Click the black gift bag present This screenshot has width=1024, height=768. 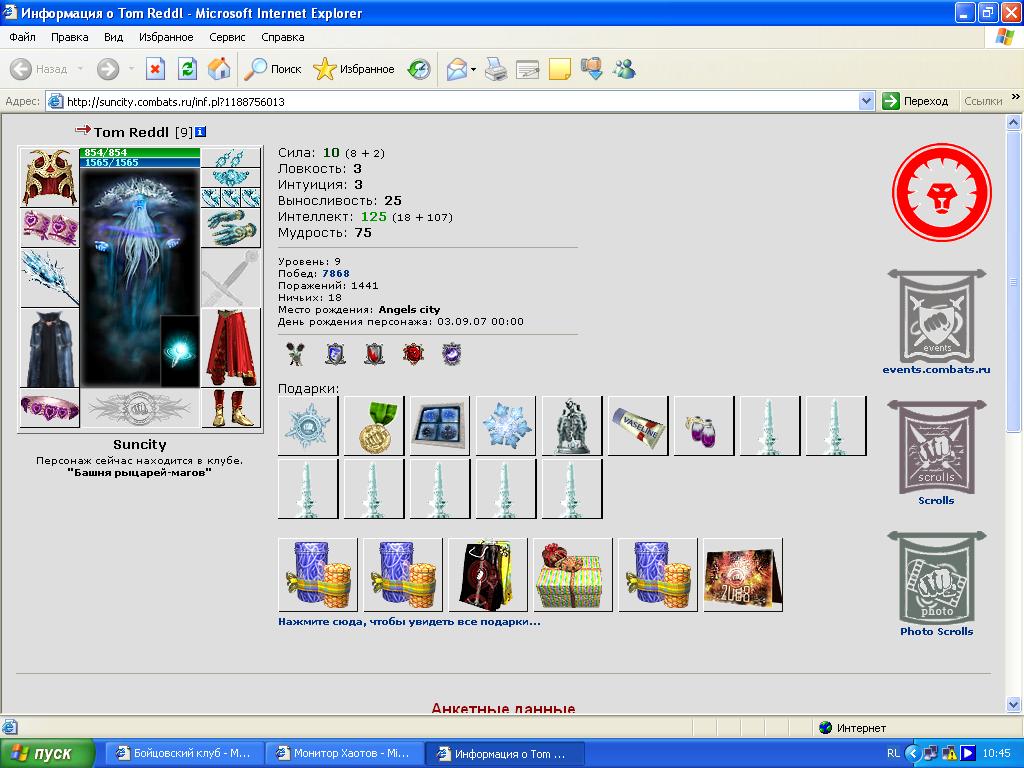488,575
